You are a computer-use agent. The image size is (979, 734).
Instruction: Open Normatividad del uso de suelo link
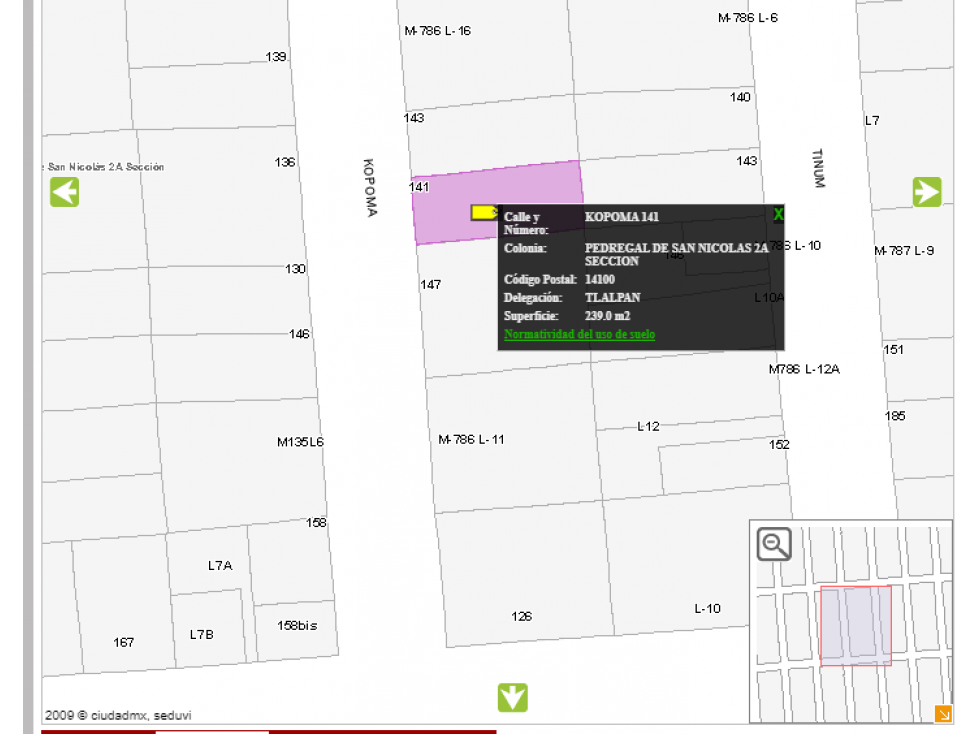[579, 334]
